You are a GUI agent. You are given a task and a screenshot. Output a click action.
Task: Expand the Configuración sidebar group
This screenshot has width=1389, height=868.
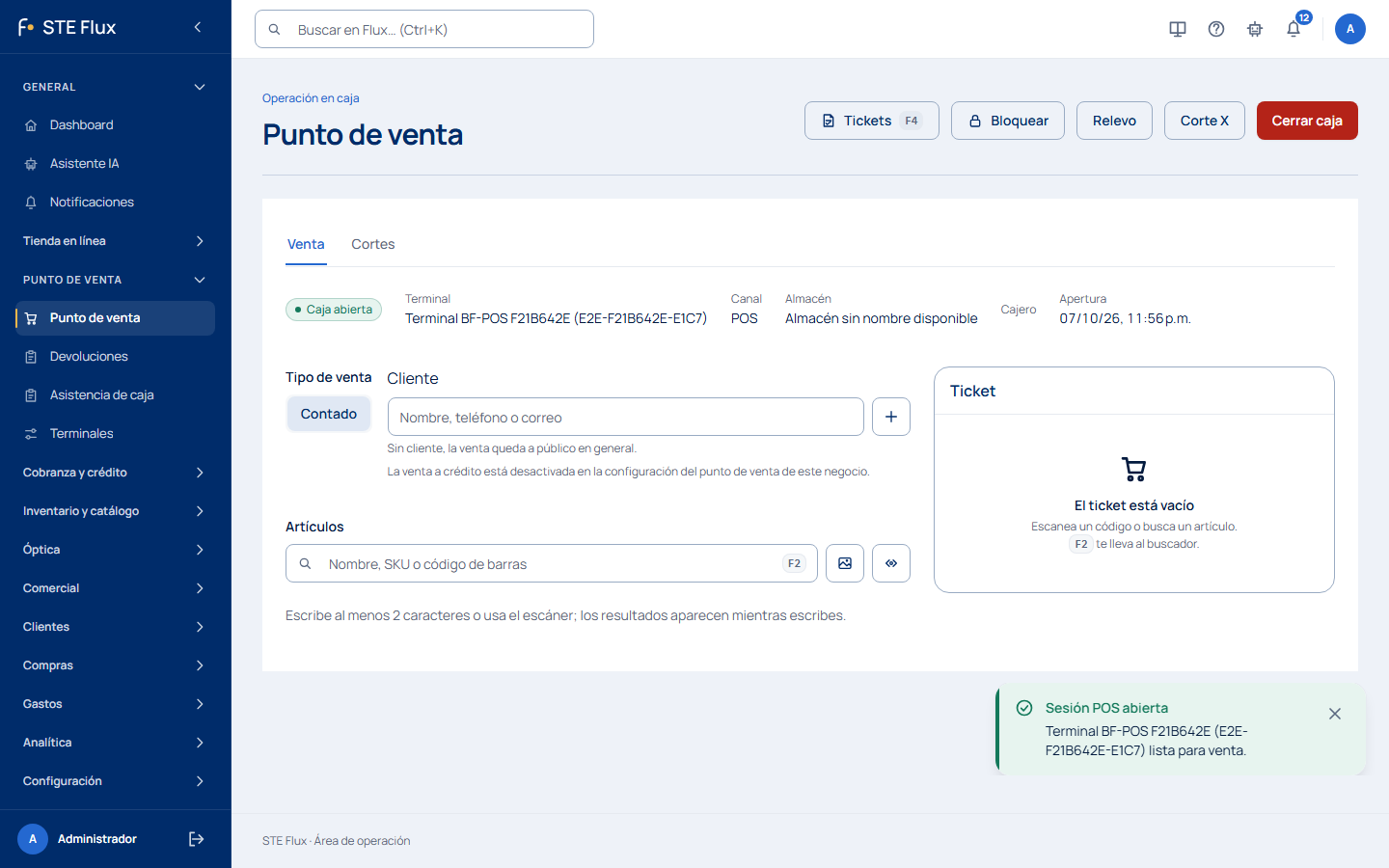click(x=116, y=781)
